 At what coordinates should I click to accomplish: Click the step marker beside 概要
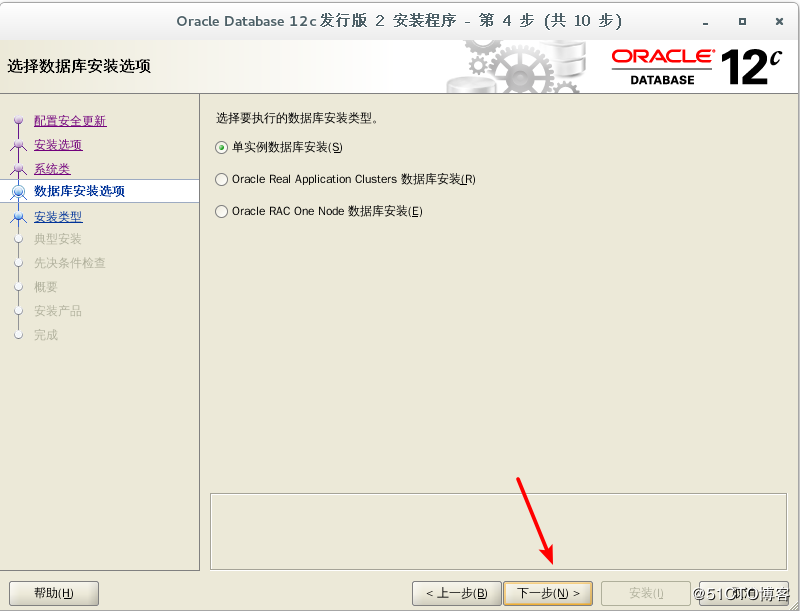[x=19, y=287]
